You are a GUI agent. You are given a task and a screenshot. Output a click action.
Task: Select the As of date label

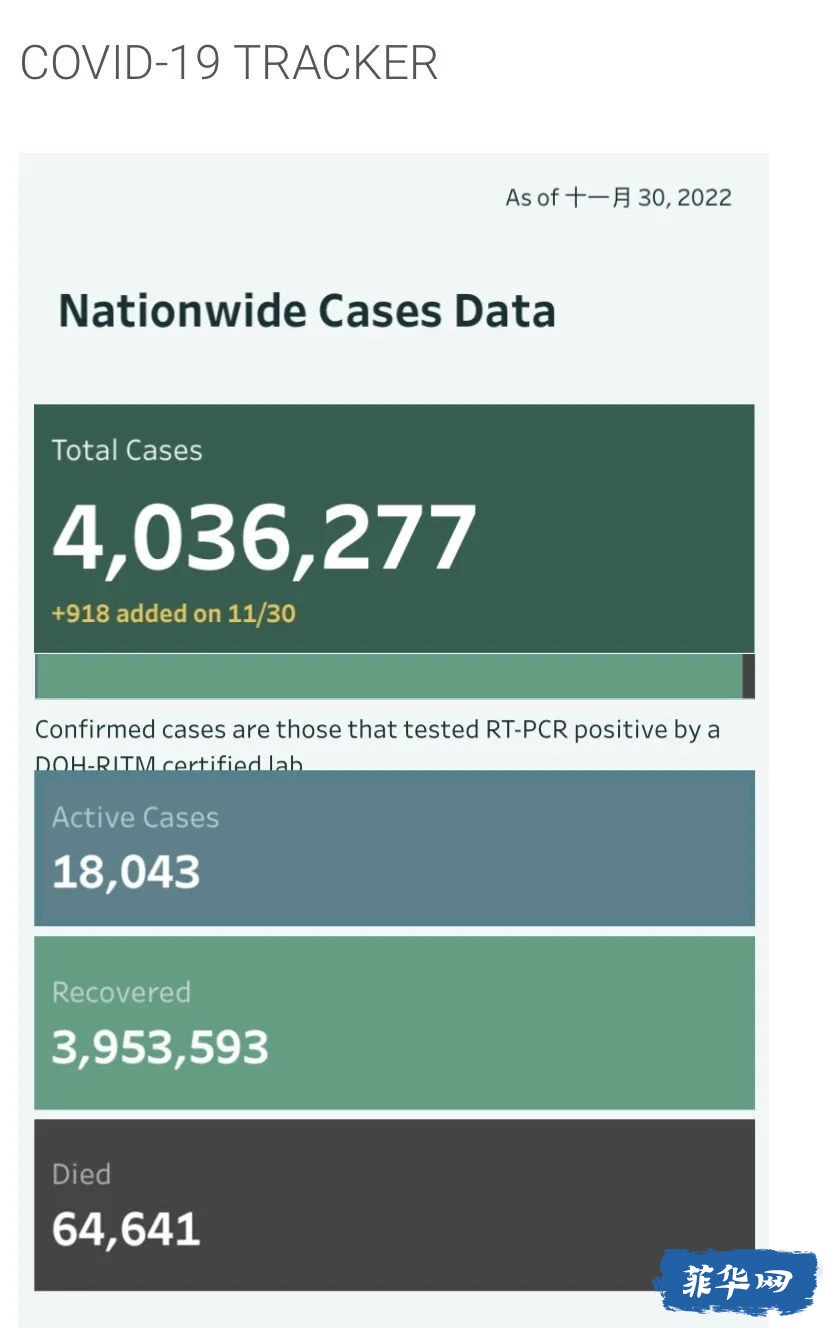(618, 197)
